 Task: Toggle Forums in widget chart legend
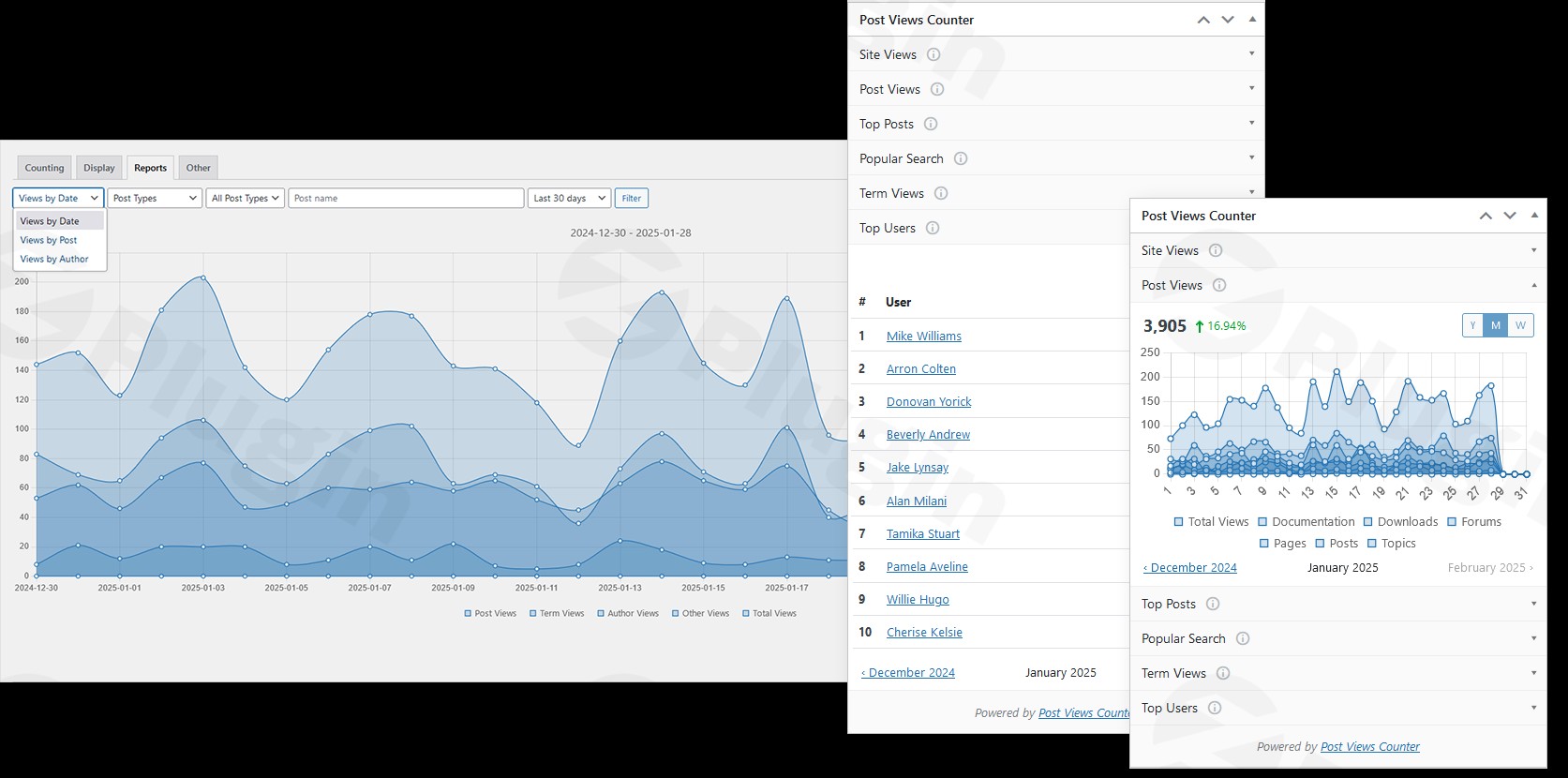coord(1474,522)
